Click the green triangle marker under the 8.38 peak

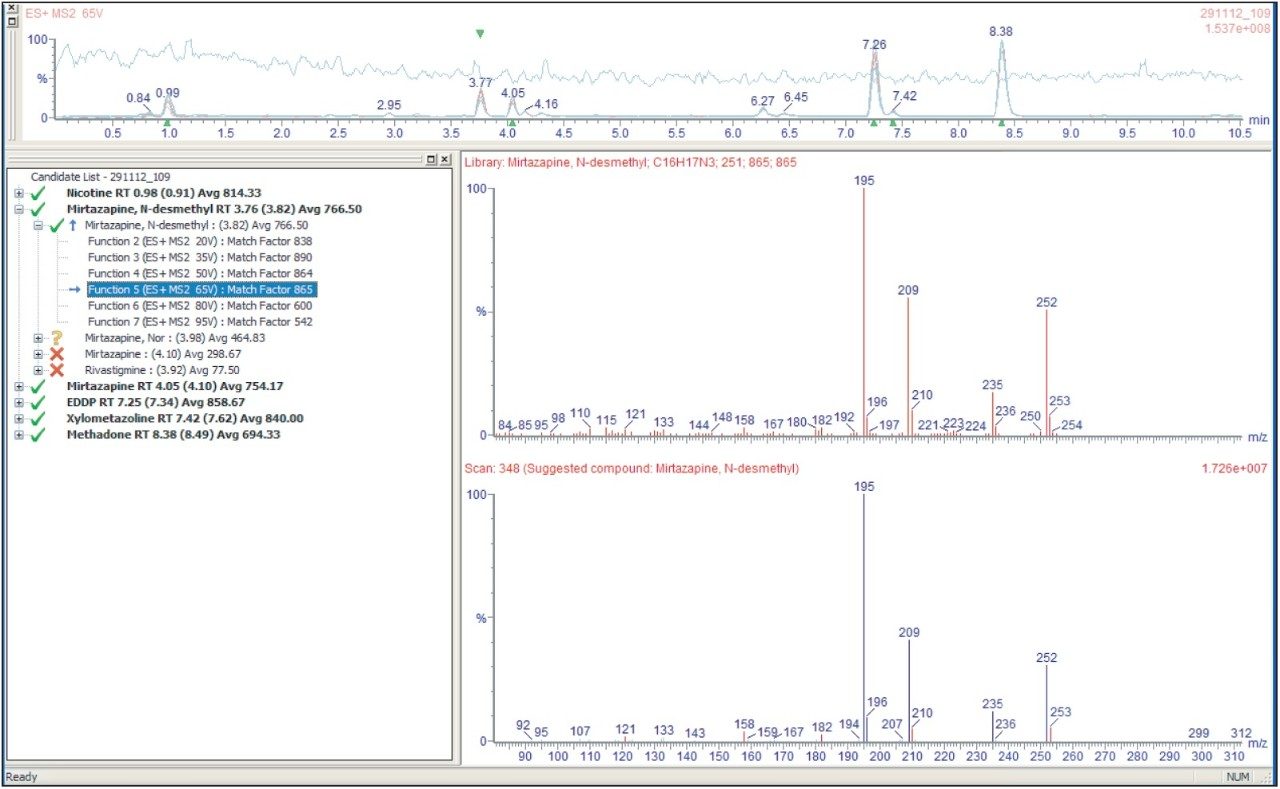[1001, 122]
